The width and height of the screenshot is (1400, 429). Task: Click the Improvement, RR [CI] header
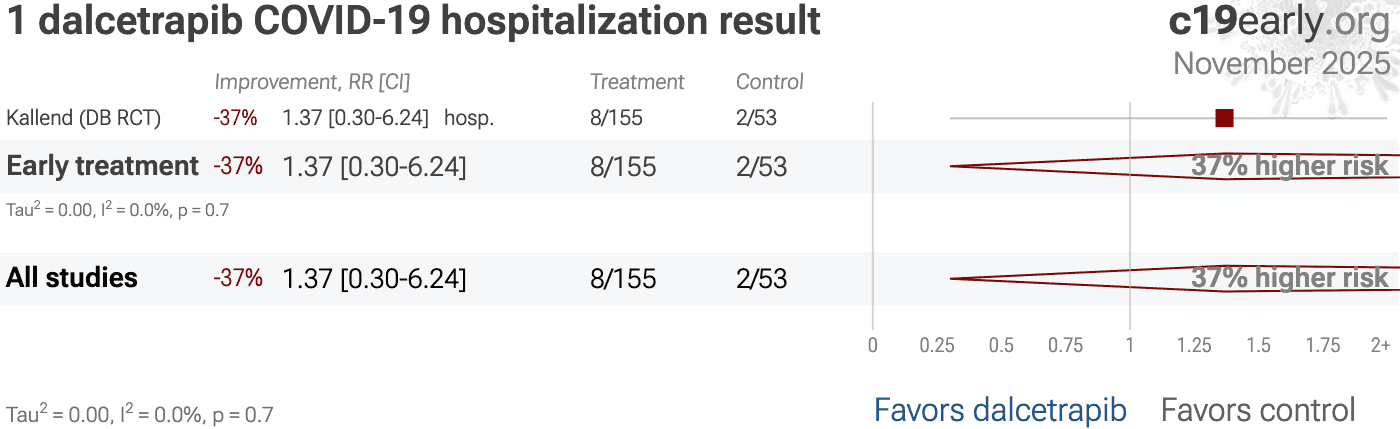click(x=312, y=82)
